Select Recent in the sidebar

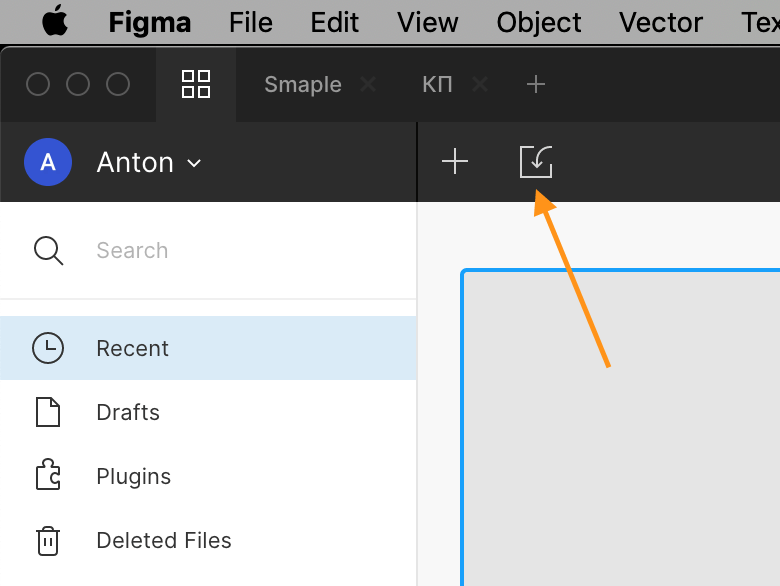point(208,348)
